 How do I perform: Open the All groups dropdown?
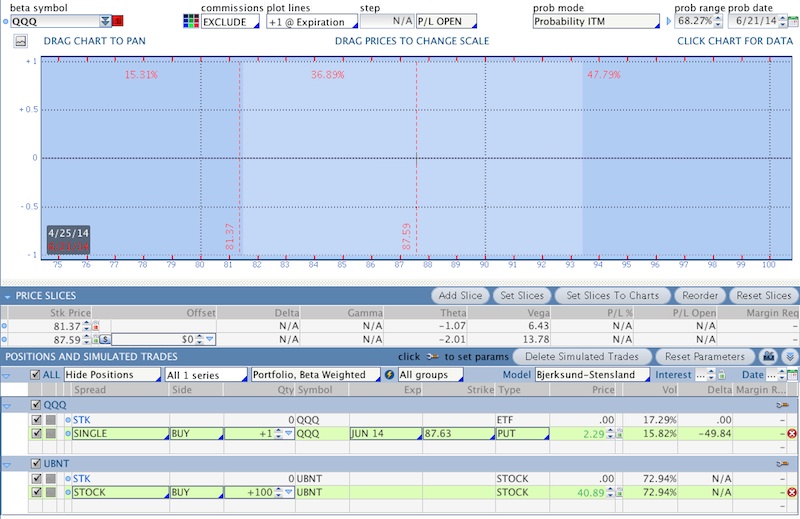pyautogui.click(x=431, y=375)
